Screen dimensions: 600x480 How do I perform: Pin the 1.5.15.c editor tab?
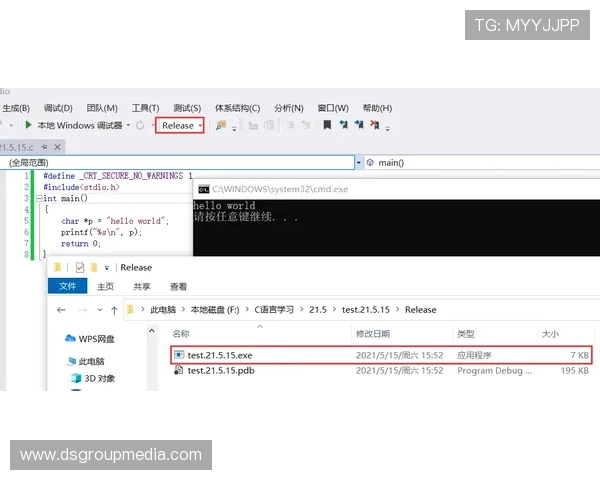point(44,147)
